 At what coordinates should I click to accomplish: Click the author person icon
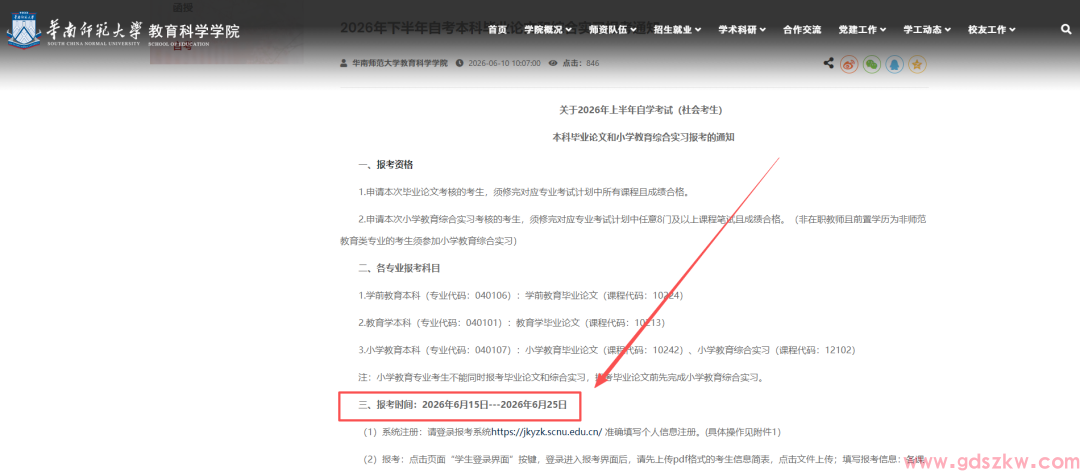[x=344, y=63]
